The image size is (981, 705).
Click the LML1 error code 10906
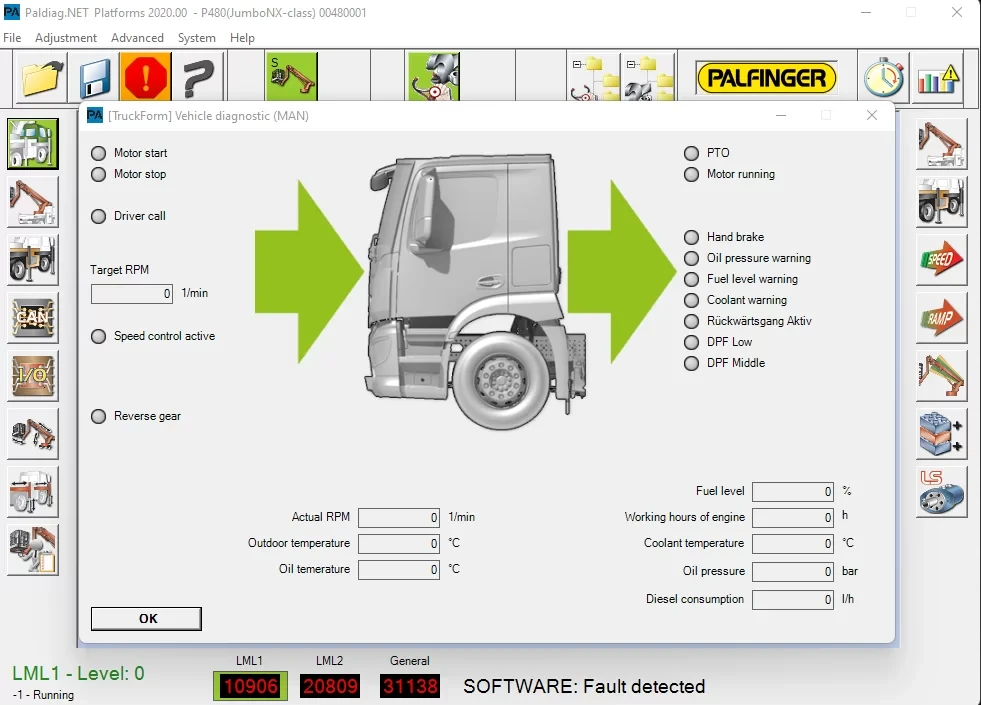250,686
